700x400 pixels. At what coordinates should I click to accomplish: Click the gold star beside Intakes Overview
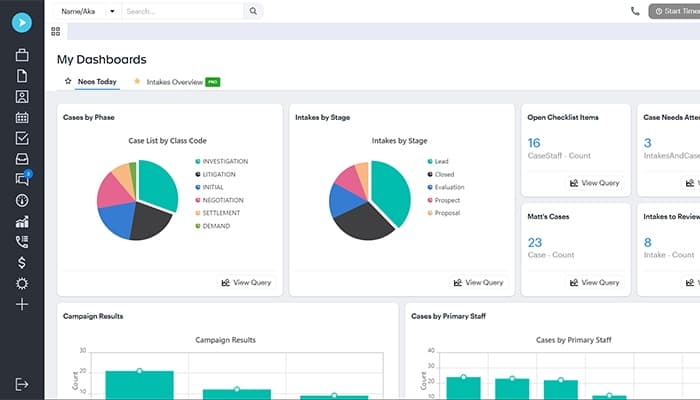[x=137, y=81]
